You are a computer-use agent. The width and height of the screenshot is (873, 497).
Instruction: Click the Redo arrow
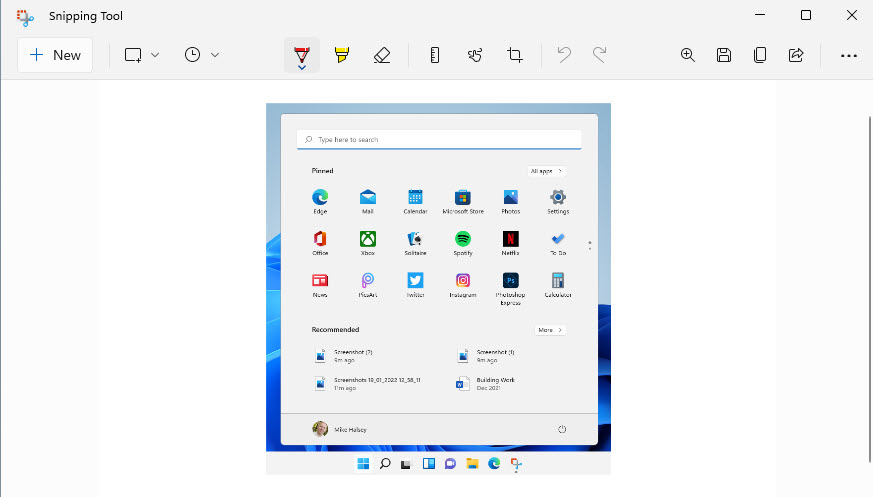click(600, 55)
